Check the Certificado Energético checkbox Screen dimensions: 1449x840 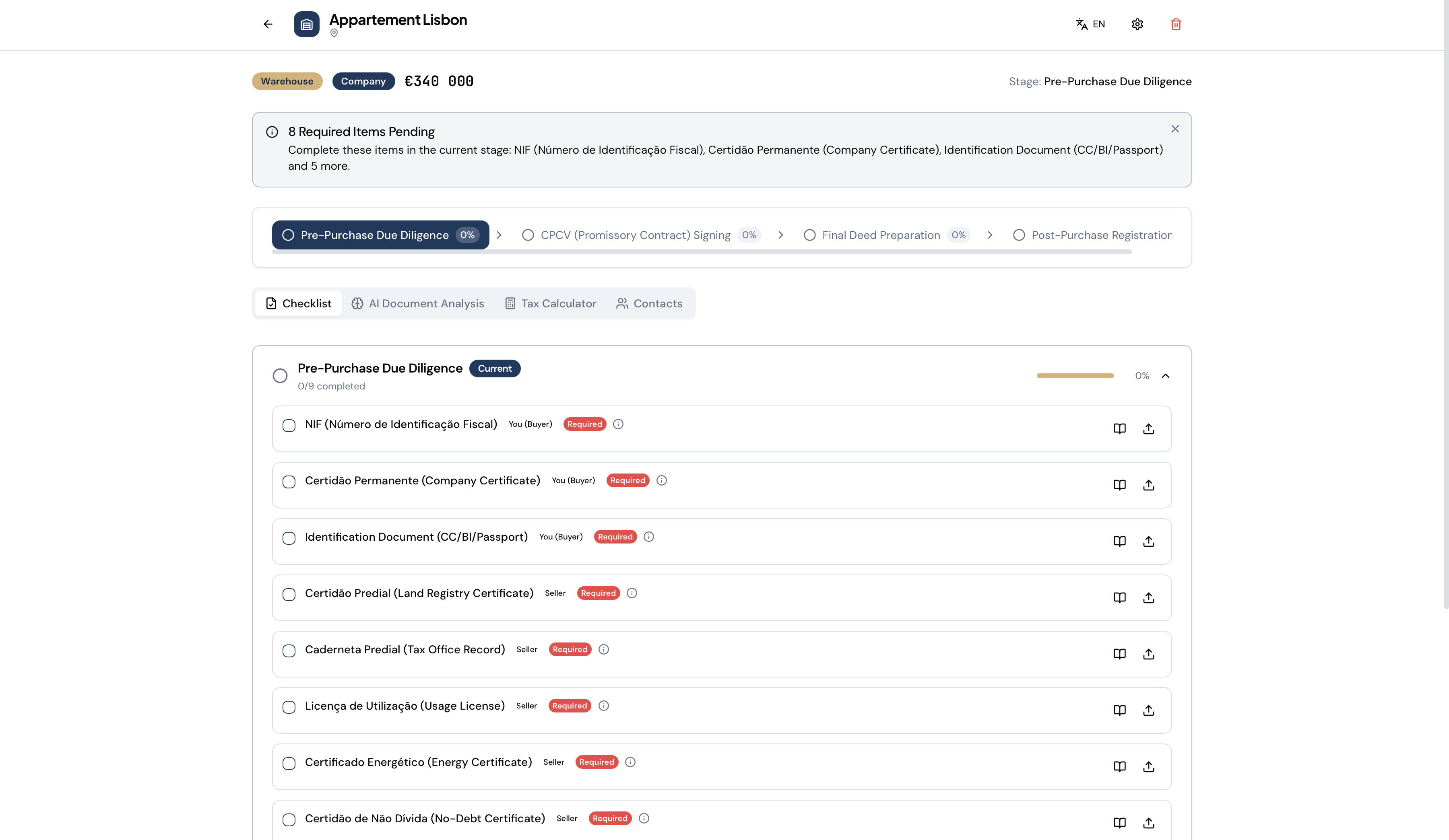point(289,763)
